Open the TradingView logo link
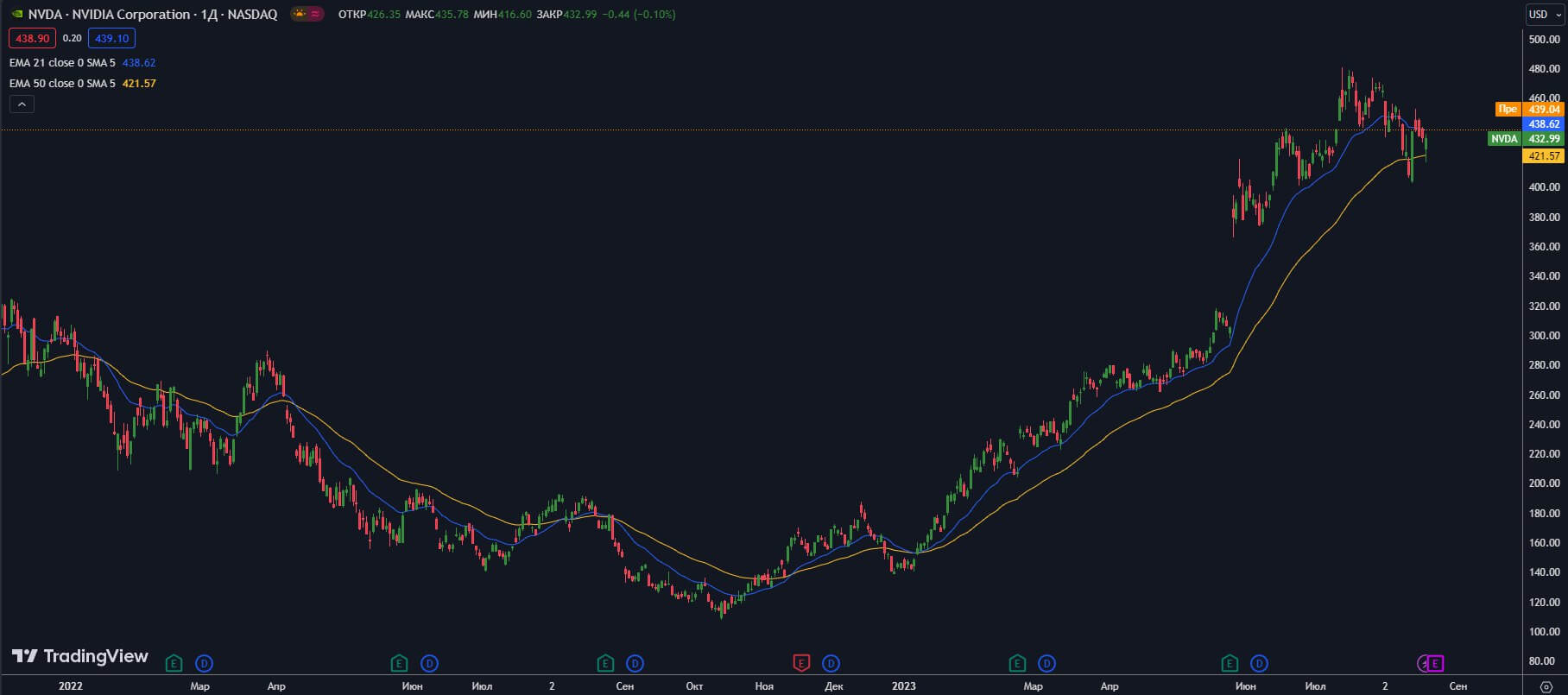Screen dimensions: 1568x695 point(80,656)
